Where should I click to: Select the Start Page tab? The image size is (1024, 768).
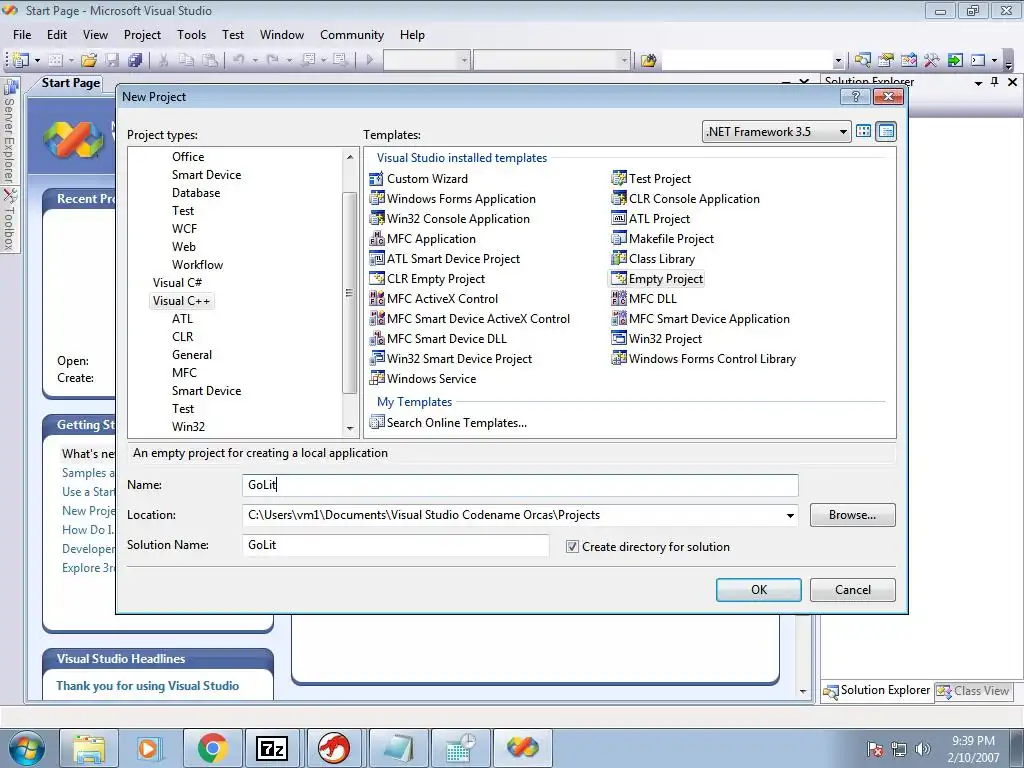point(71,83)
